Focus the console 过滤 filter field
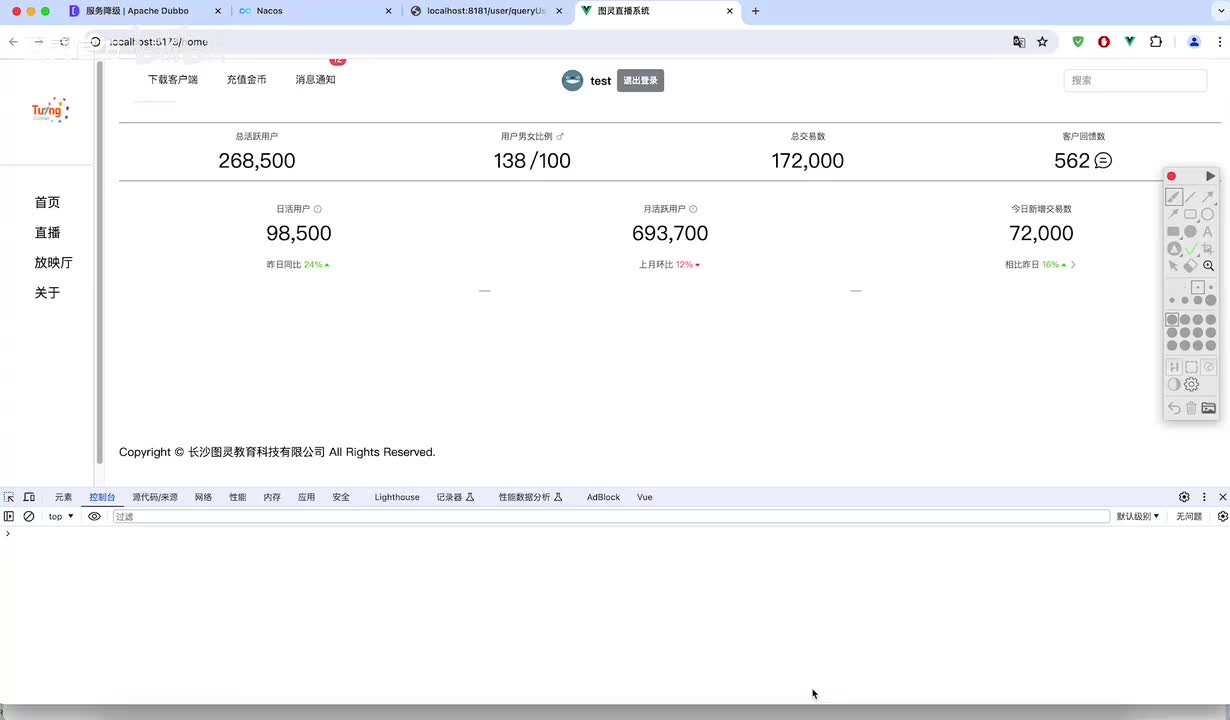 tap(611, 516)
